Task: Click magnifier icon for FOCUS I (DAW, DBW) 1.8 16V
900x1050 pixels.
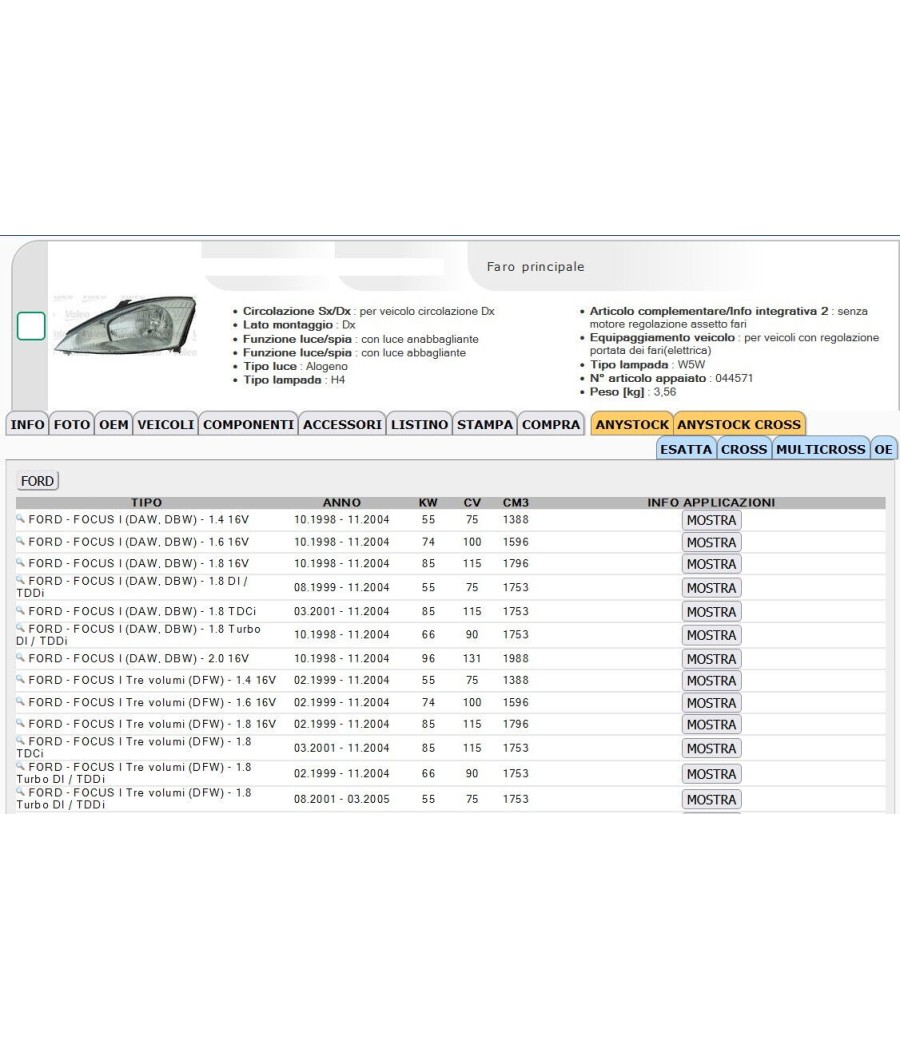Action: (21, 562)
